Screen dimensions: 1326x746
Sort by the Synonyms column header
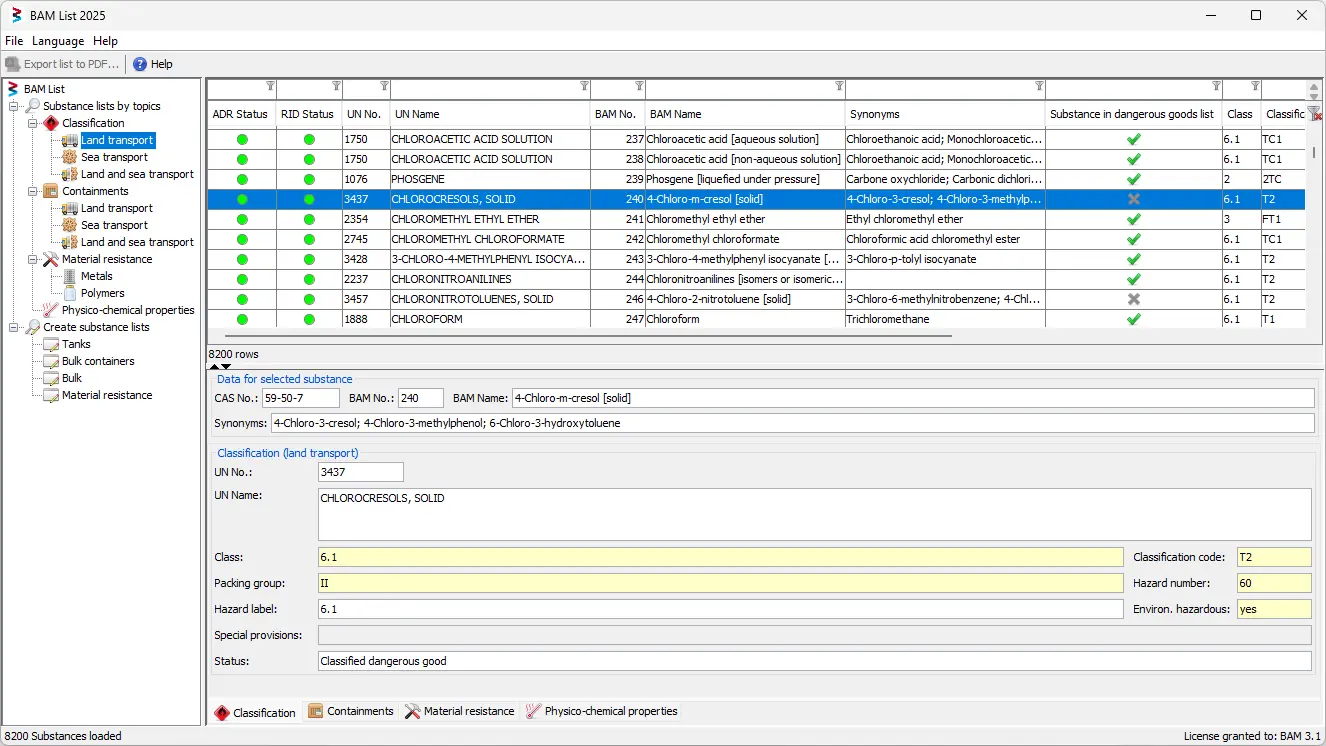pos(945,114)
